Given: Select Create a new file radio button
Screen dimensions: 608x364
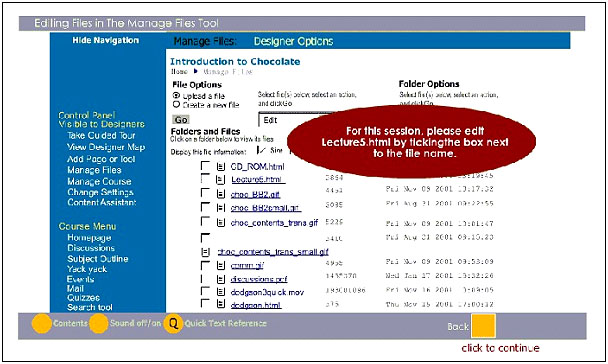Looking at the screenshot, I should (176, 105).
